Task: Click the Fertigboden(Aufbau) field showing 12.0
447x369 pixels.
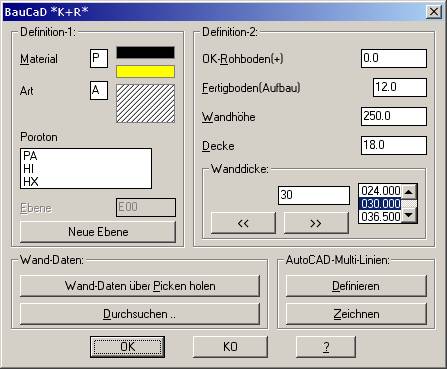Action: point(400,87)
